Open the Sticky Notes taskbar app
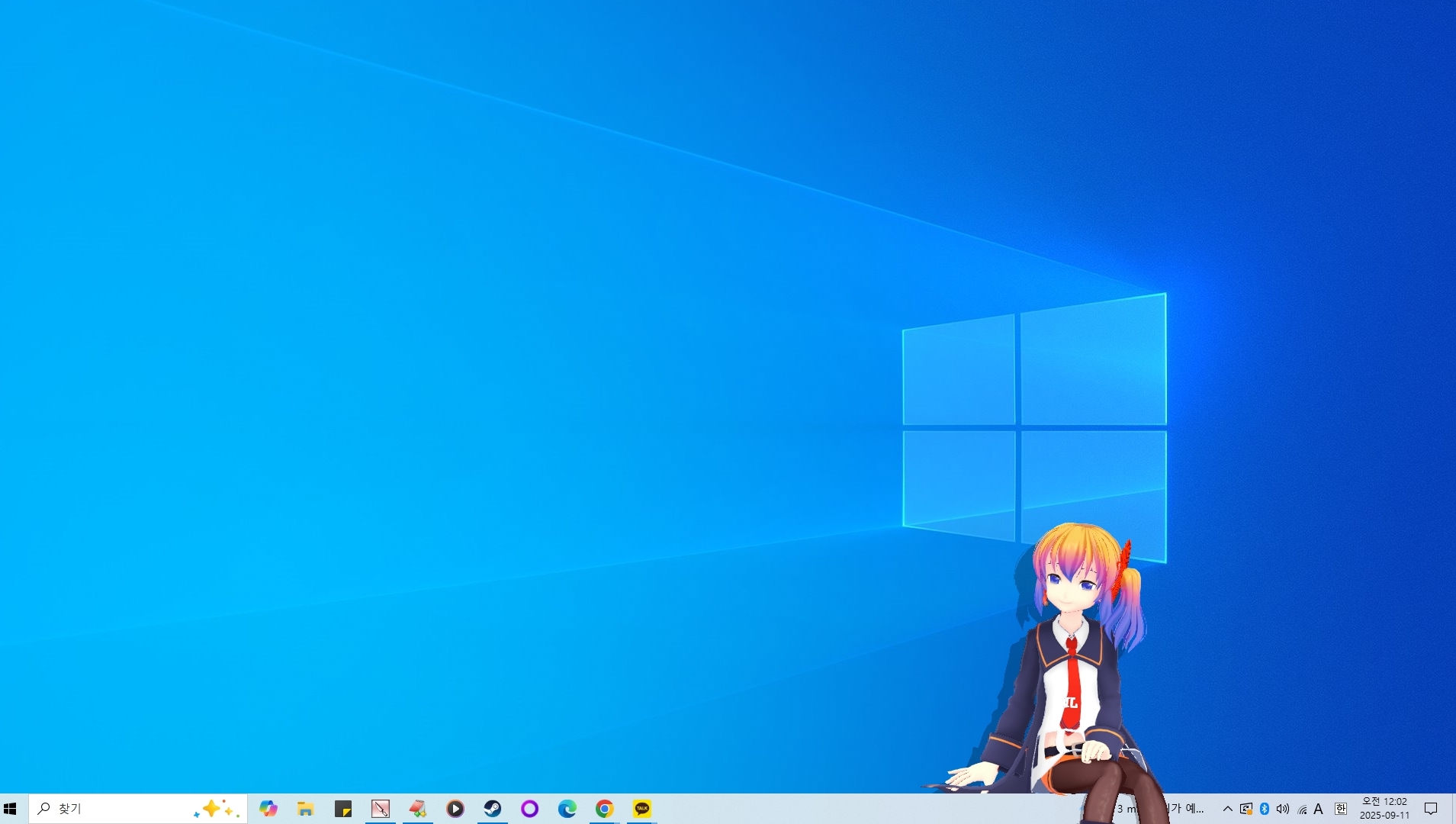Image resolution: width=1456 pixels, height=824 pixels. [x=343, y=809]
